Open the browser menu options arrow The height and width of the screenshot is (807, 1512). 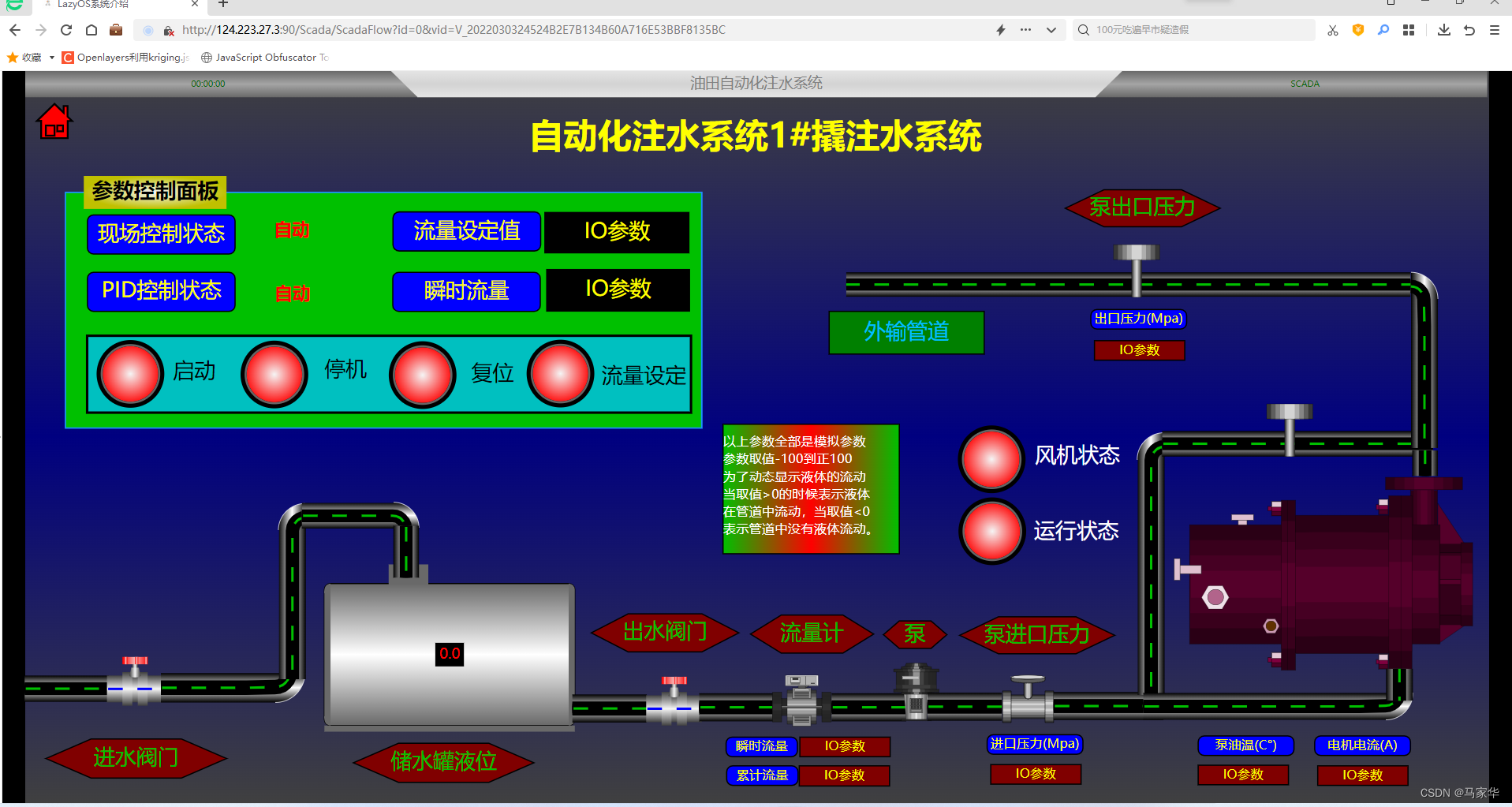point(1051,30)
